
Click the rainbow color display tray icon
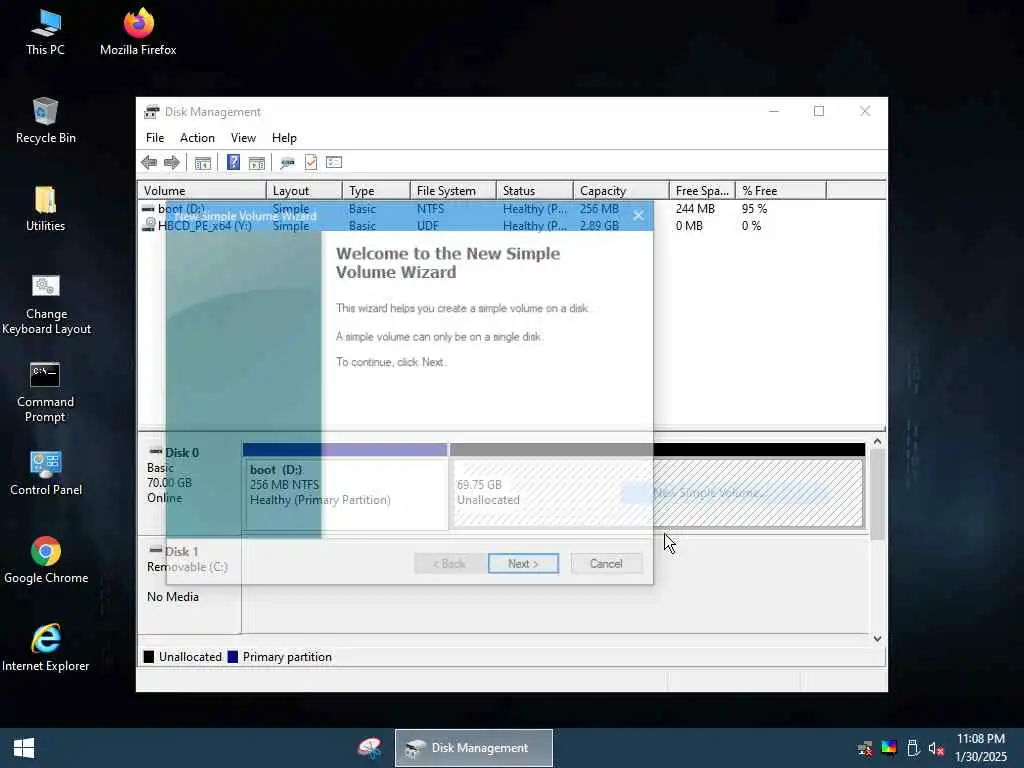pos(889,748)
